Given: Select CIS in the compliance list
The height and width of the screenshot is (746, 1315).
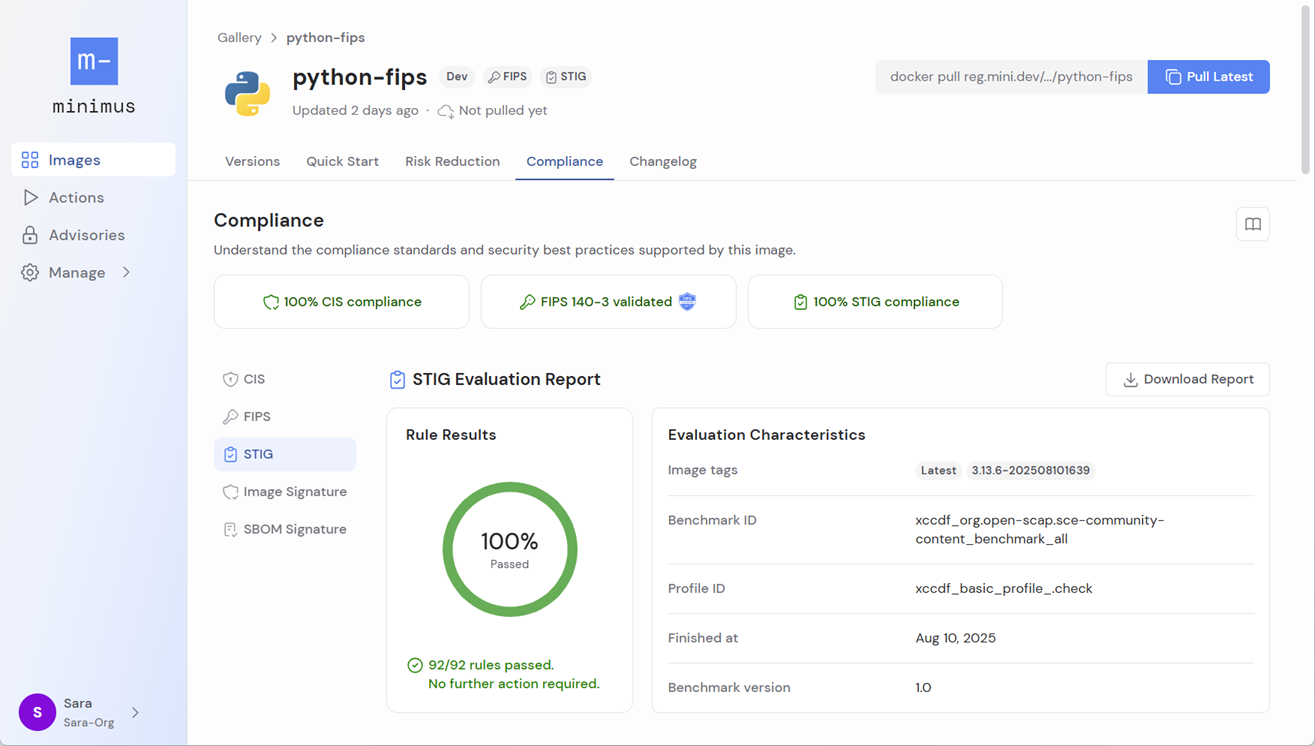Looking at the screenshot, I should [x=285, y=379].
